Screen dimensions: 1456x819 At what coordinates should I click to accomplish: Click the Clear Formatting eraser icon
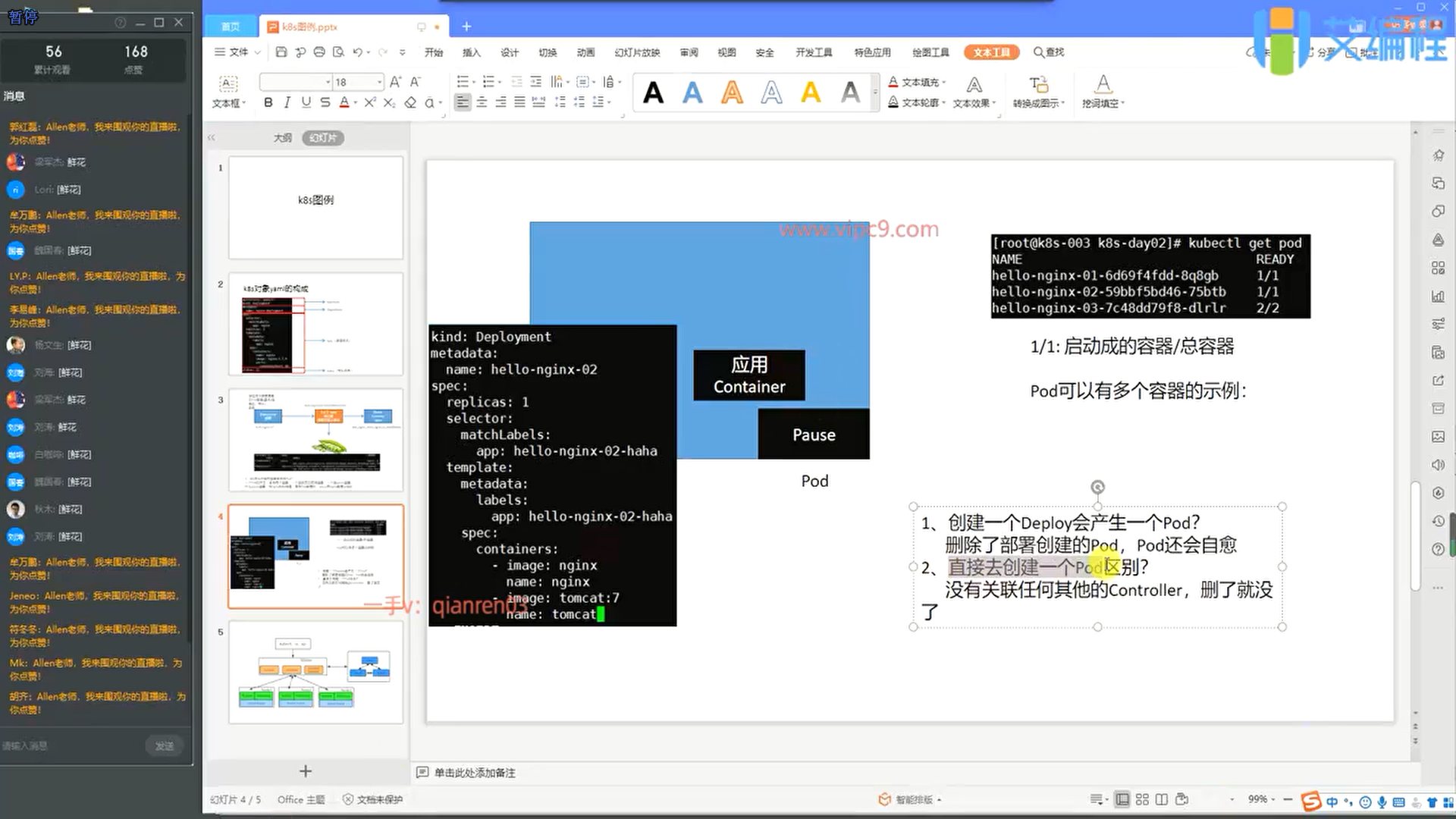tap(410, 102)
